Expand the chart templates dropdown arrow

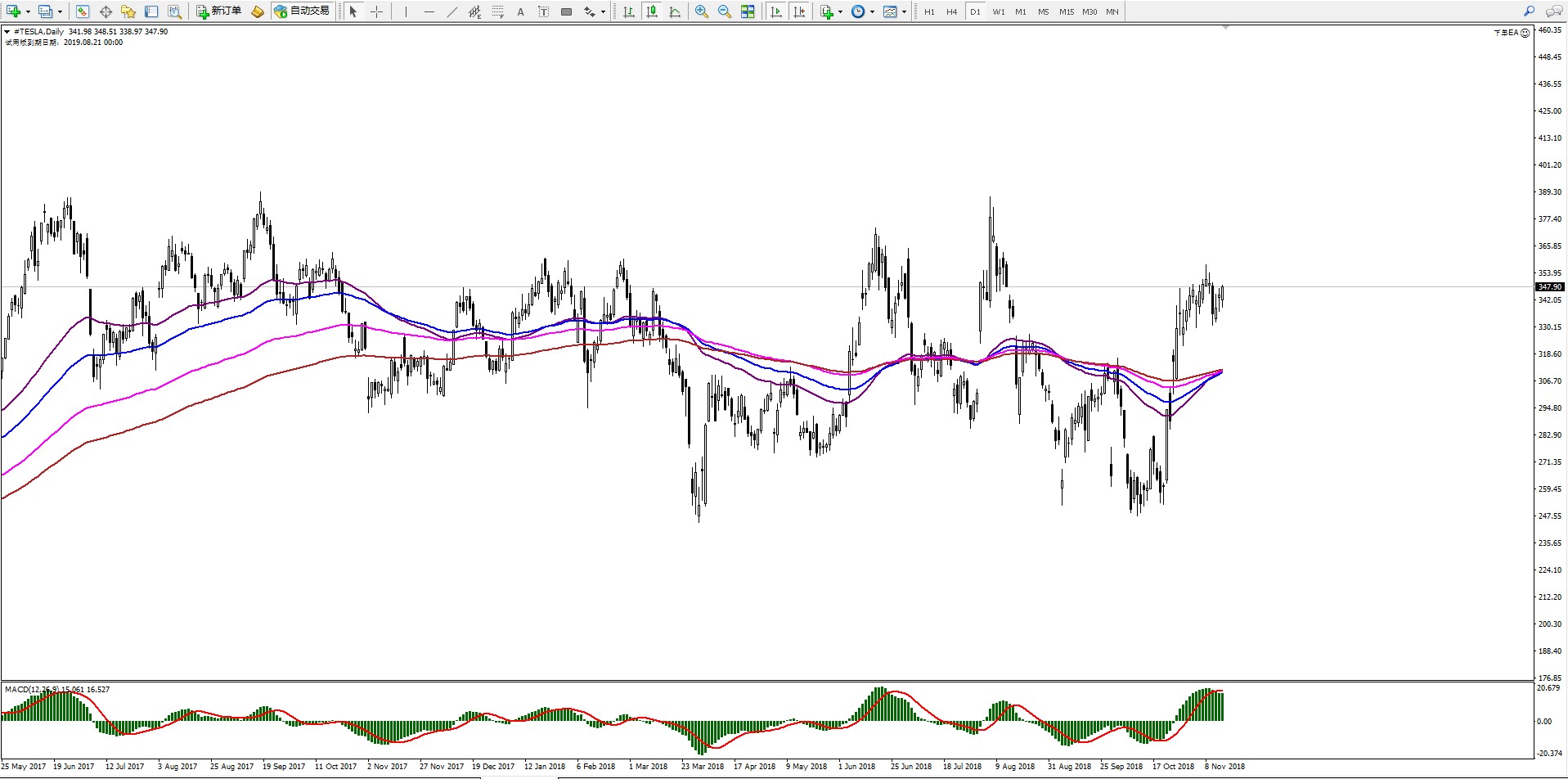tap(904, 11)
